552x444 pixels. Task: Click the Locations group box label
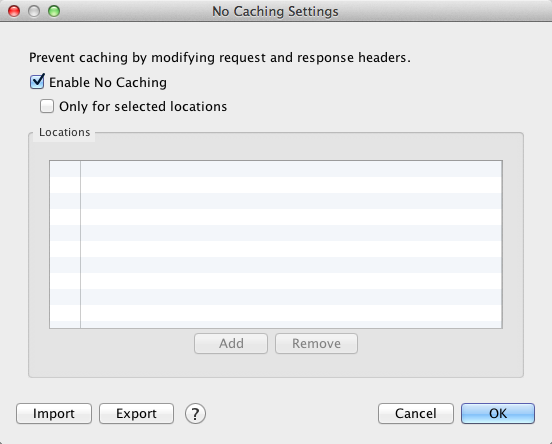point(64,132)
